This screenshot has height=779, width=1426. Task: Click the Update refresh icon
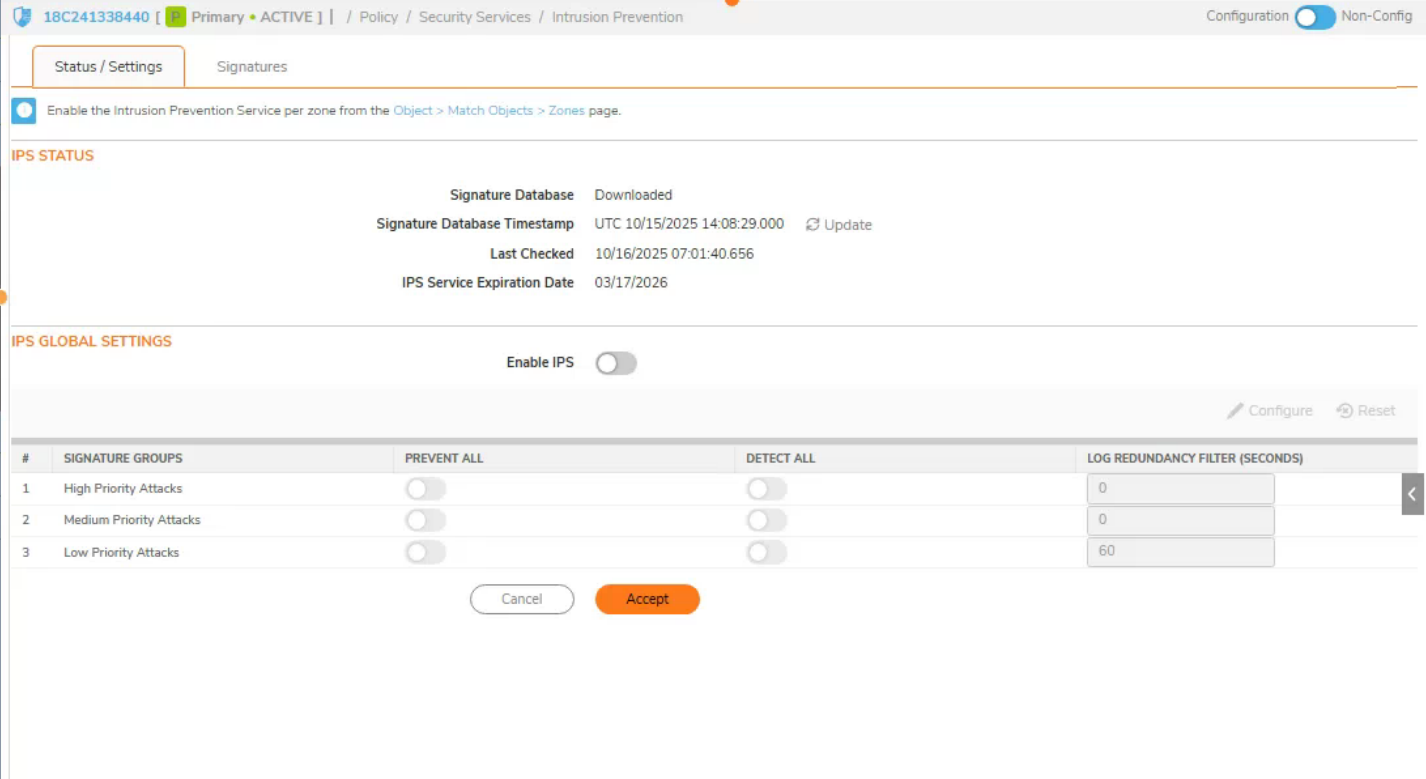click(812, 225)
